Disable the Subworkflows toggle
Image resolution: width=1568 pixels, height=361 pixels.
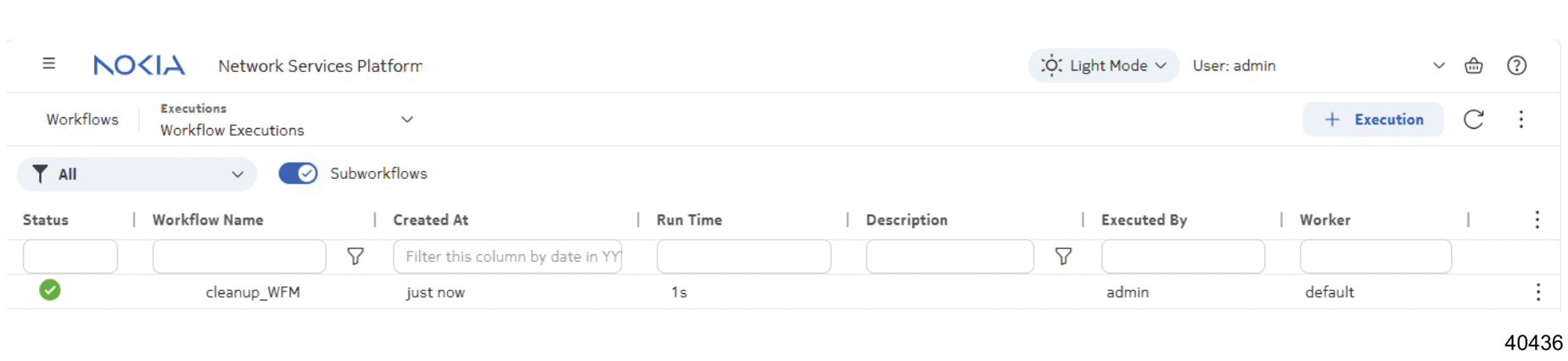point(298,174)
